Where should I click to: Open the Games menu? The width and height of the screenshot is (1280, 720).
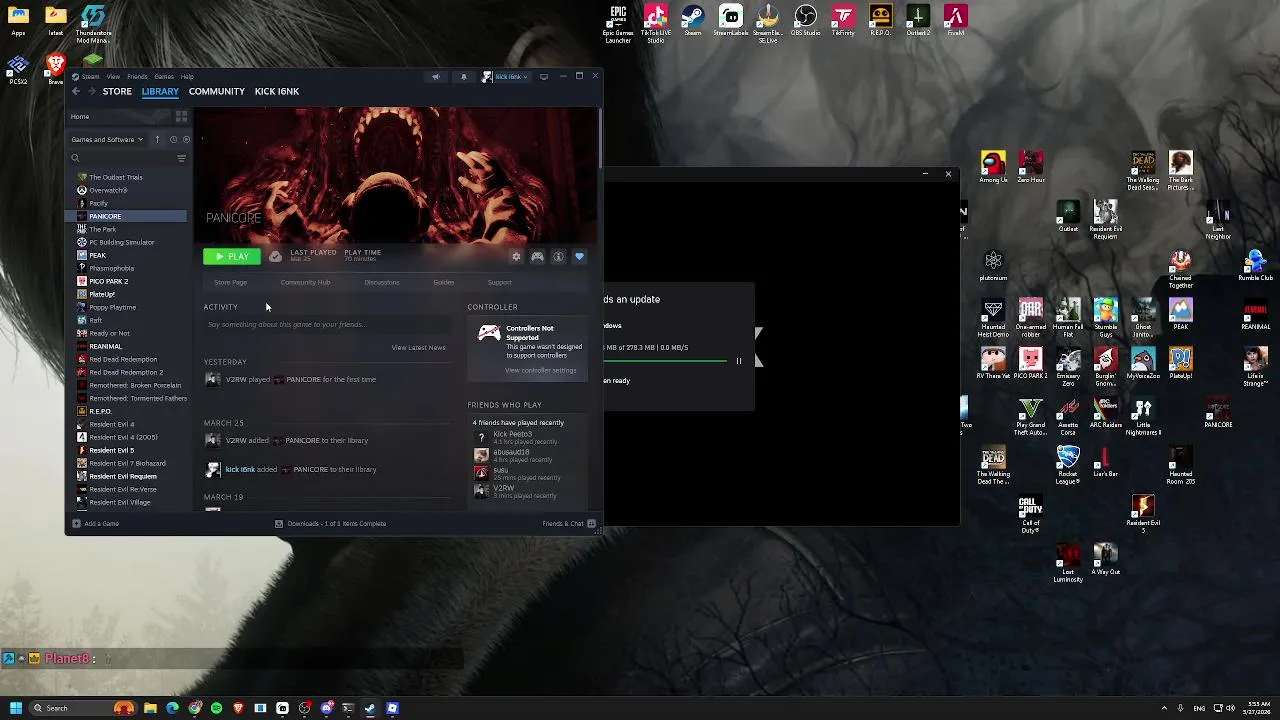pyautogui.click(x=164, y=76)
